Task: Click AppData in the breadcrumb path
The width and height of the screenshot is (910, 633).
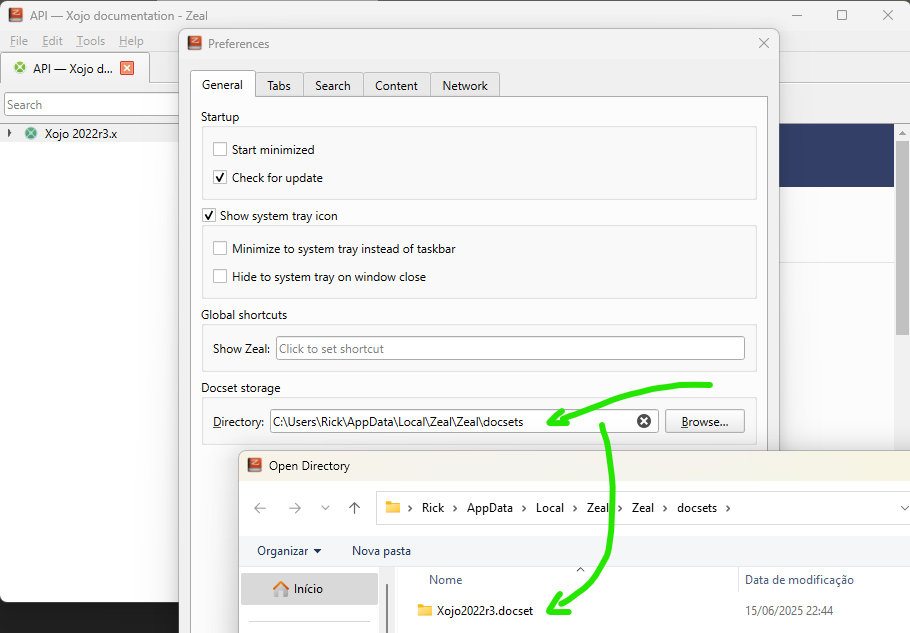Action: click(490, 508)
